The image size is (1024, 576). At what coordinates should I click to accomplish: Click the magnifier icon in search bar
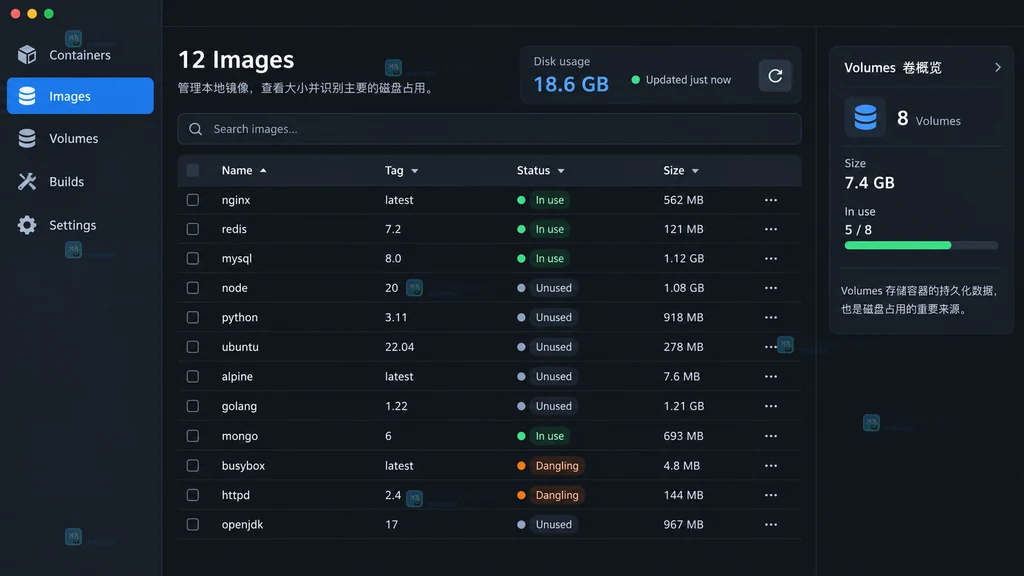[195, 129]
